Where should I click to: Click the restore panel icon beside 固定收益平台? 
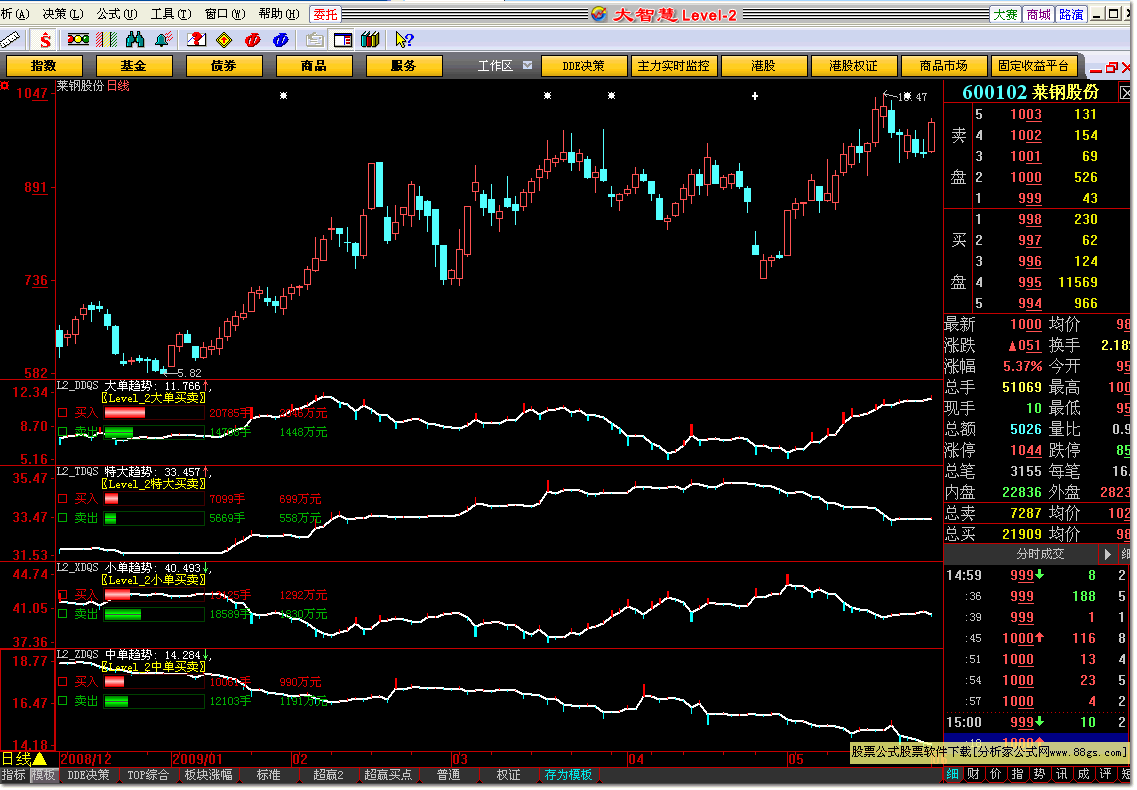1111,67
